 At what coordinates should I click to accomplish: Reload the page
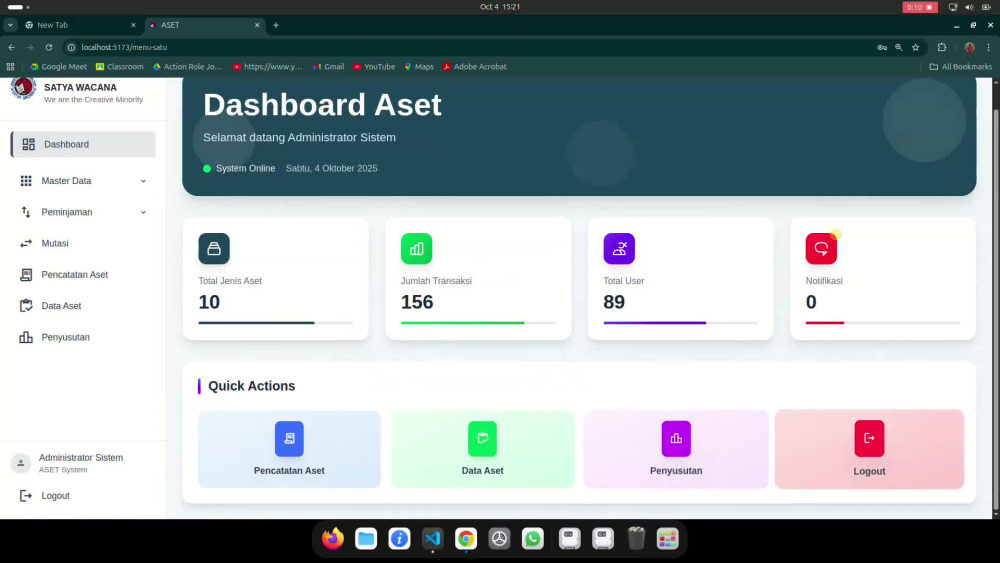pos(48,47)
